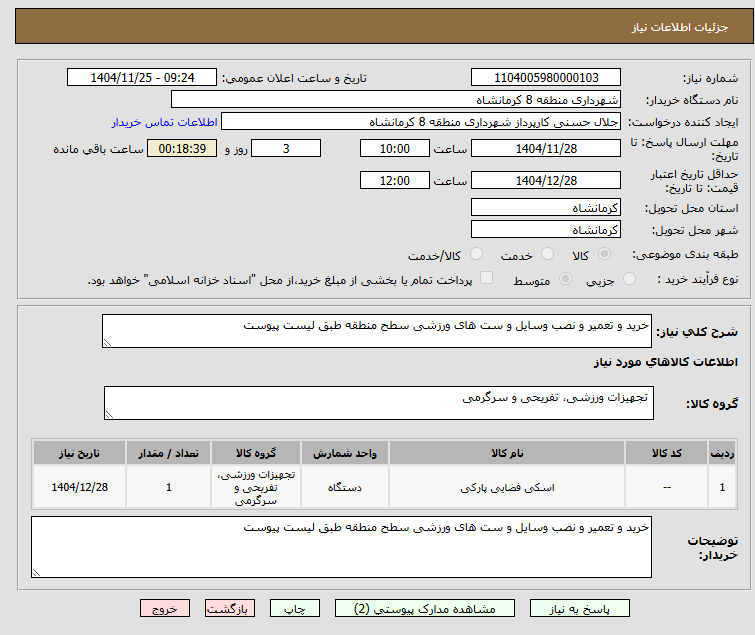Click the تعداد / مقدار column header
This screenshot has width=755, height=635.
coord(169,453)
